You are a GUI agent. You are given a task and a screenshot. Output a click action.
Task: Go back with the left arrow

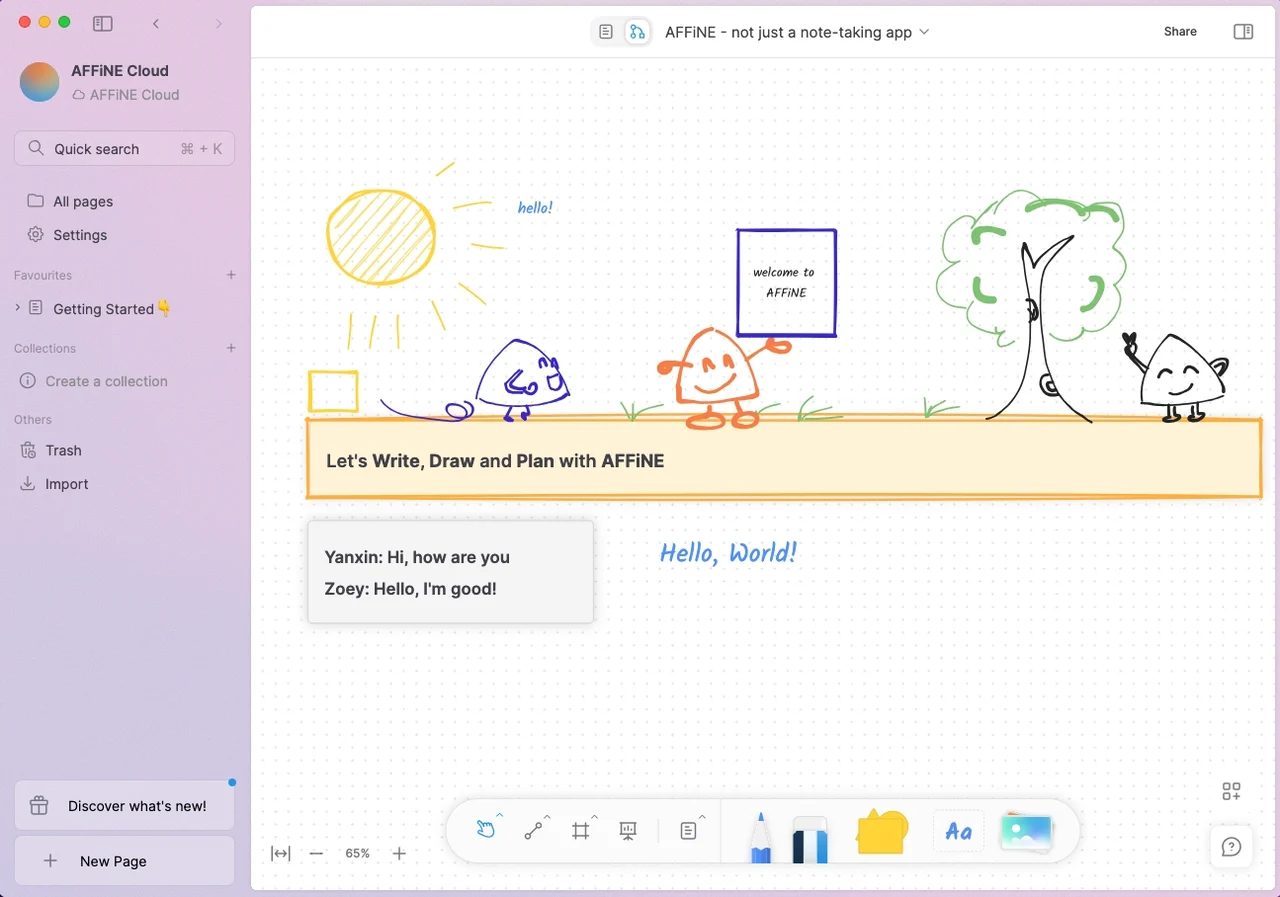tap(156, 23)
